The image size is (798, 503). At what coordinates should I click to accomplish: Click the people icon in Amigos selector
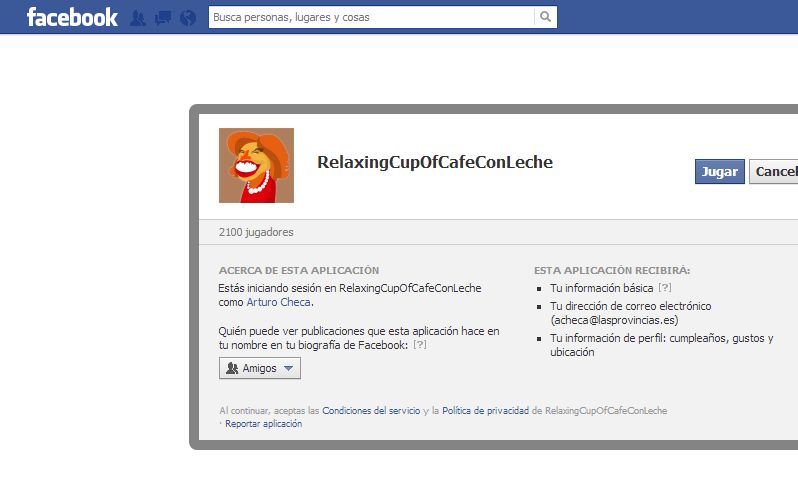[232, 368]
